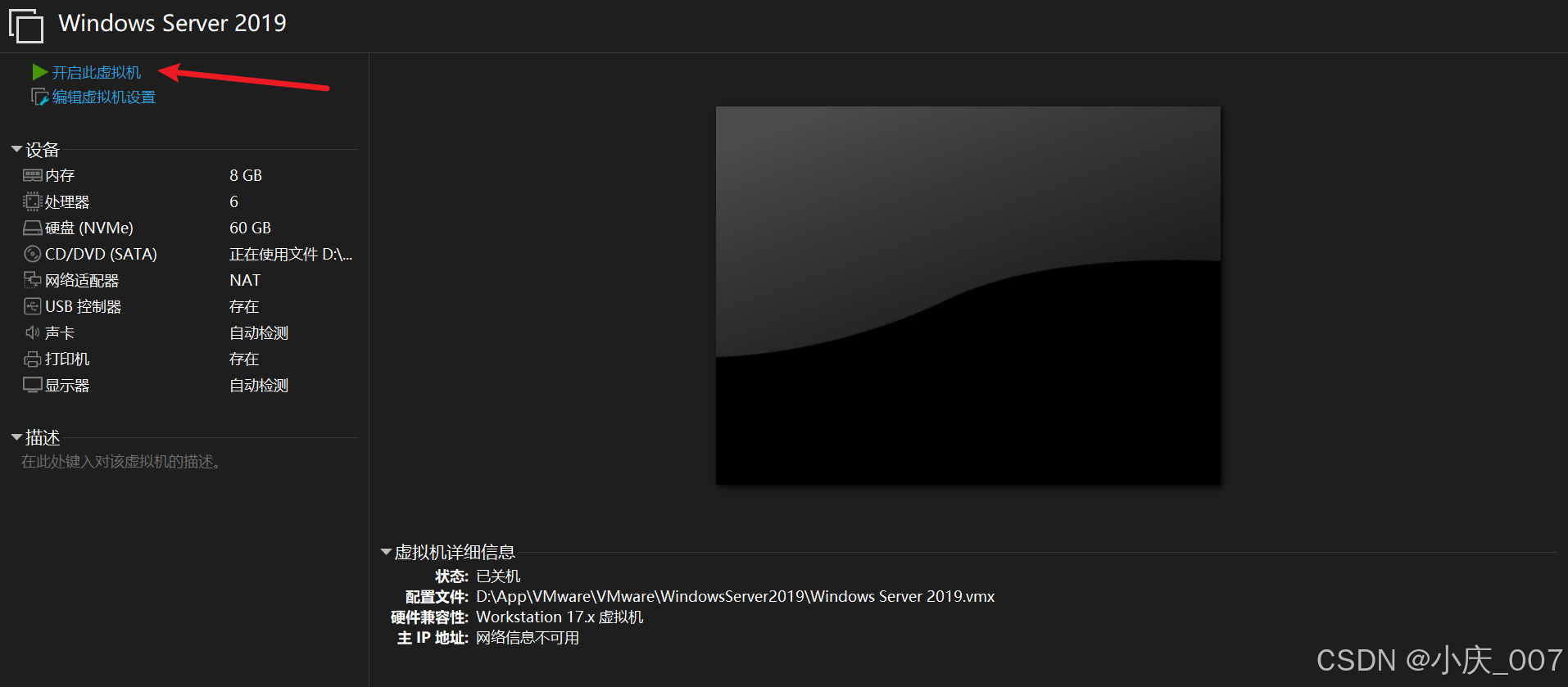The image size is (1568, 687).
Task: Click the CD/DVD (SATA) disc icon
Action: click(x=32, y=254)
